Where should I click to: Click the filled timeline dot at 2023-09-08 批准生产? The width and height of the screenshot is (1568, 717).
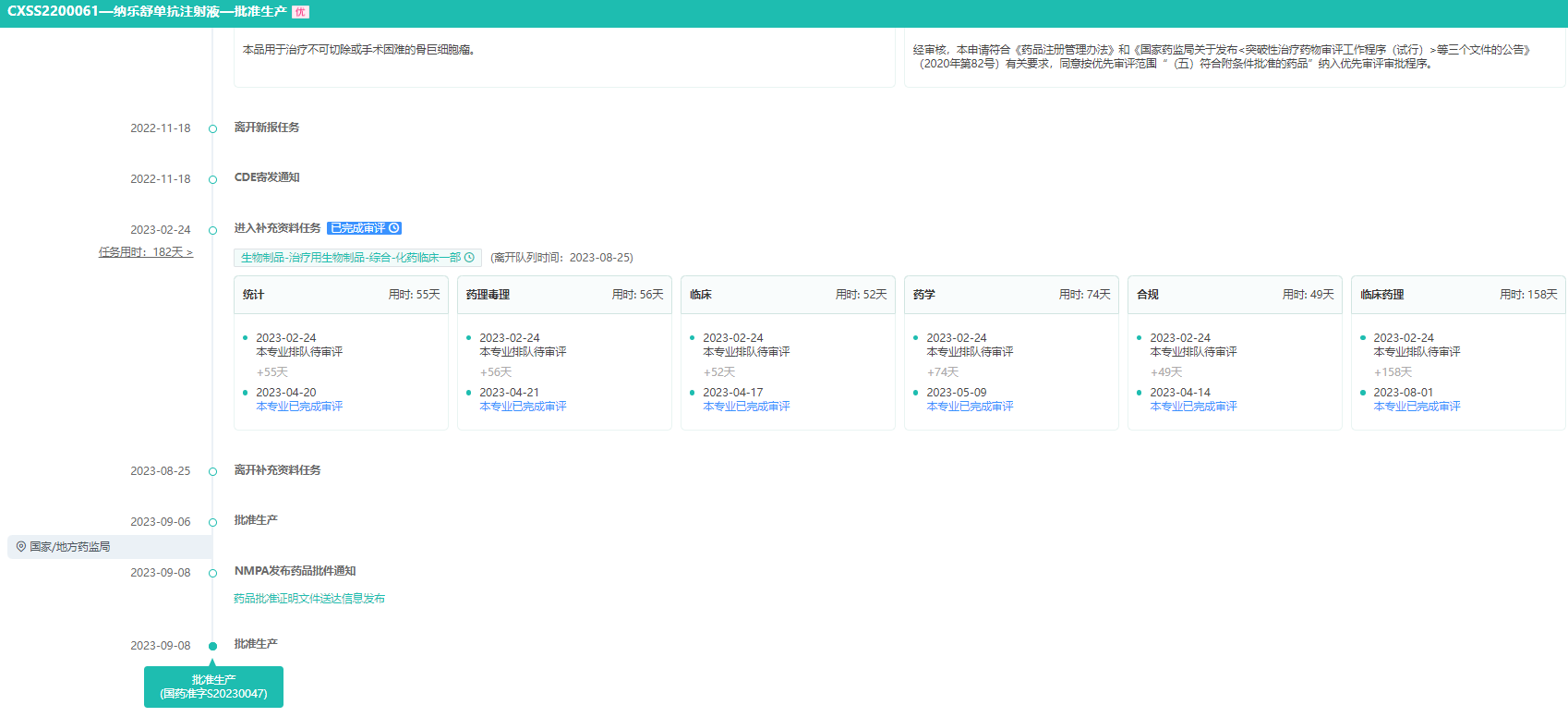coord(212,646)
